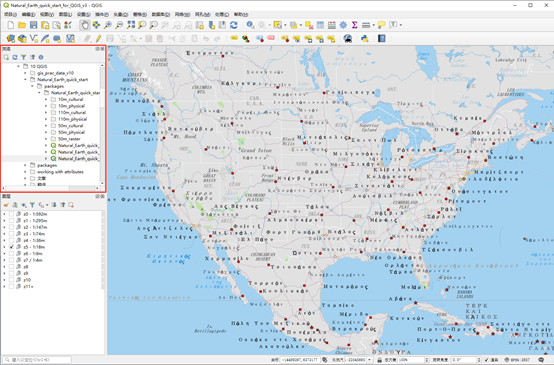The image size is (554, 365).
Task: Open the Plugins menu
Action: [102, 14]
